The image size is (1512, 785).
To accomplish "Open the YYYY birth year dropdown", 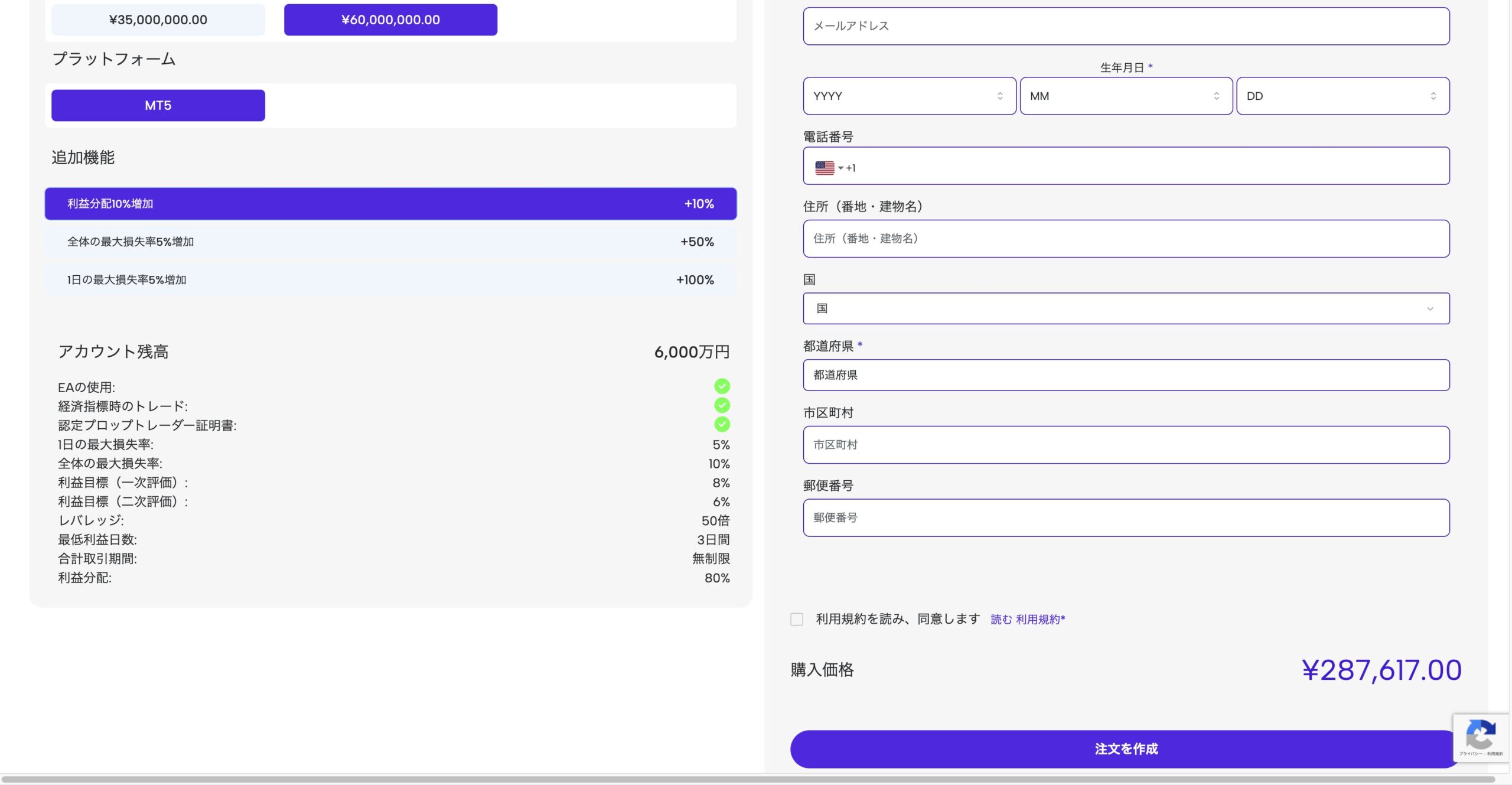I will 909,96.
